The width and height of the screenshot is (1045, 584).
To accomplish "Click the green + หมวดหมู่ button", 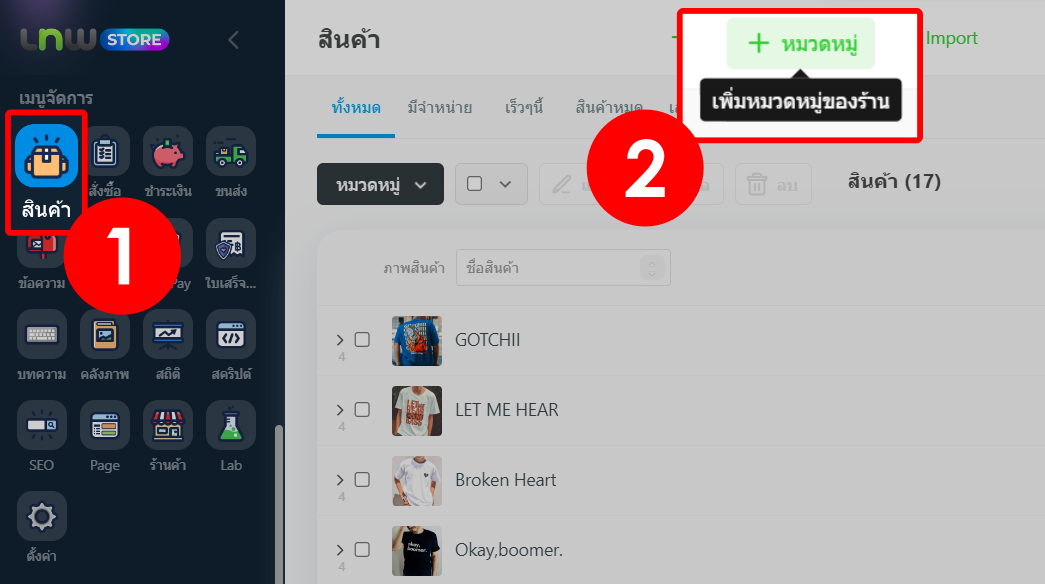I will [800, 43].
